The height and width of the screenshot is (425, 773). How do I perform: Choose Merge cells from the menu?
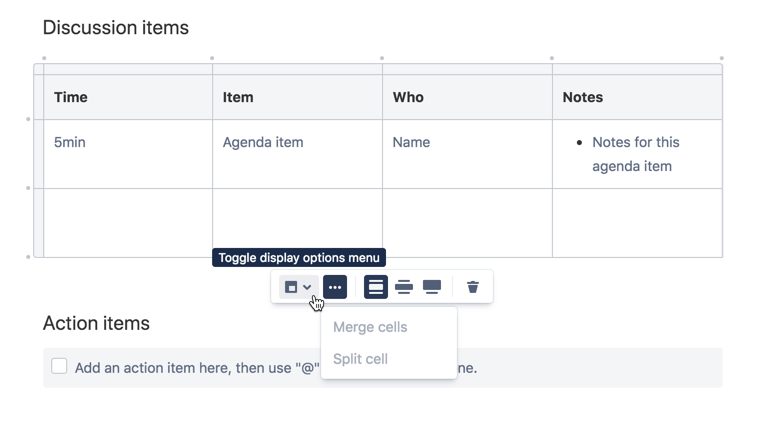(370, 327)
